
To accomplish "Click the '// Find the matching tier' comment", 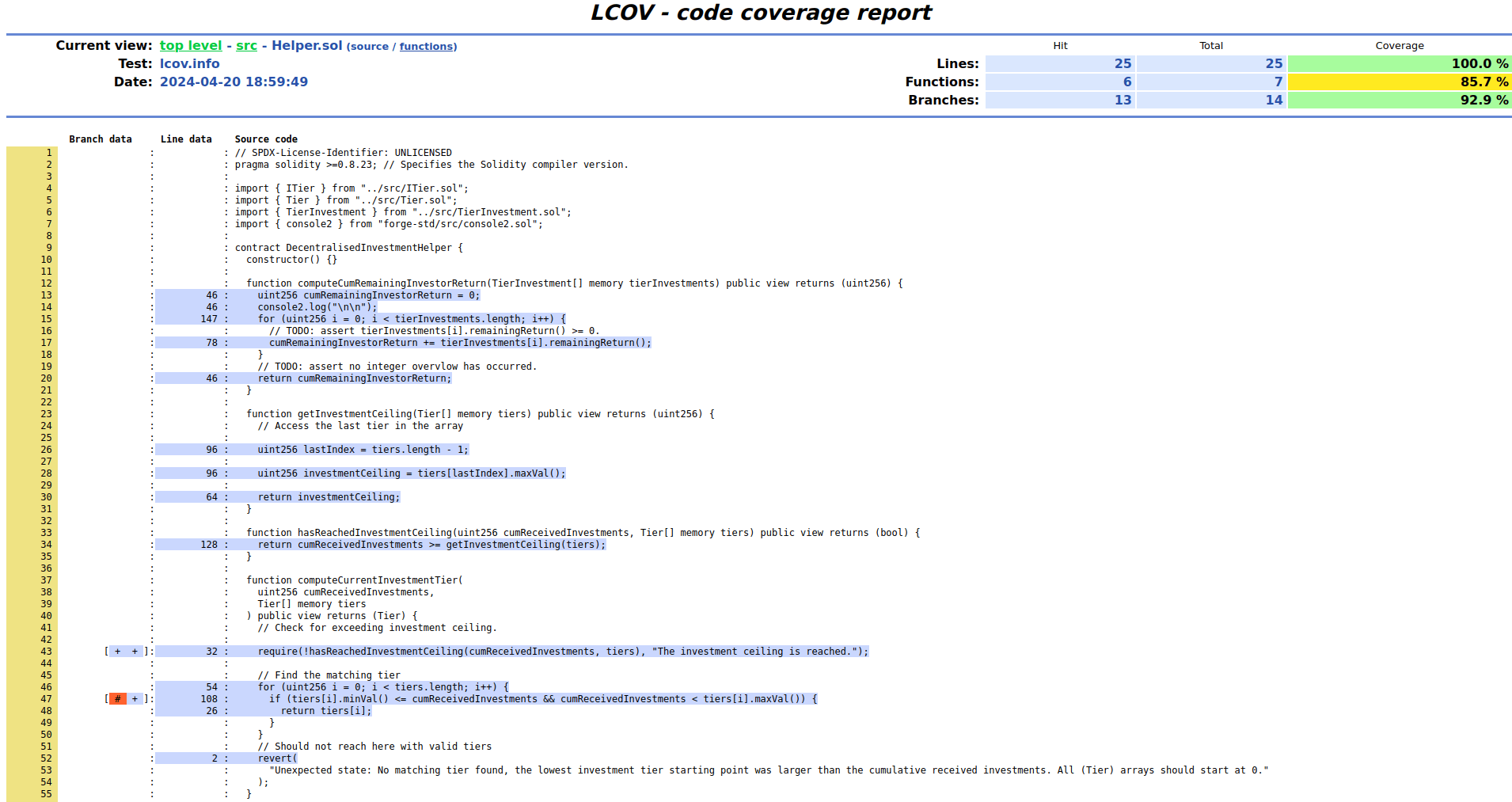I will coord(329,675).
